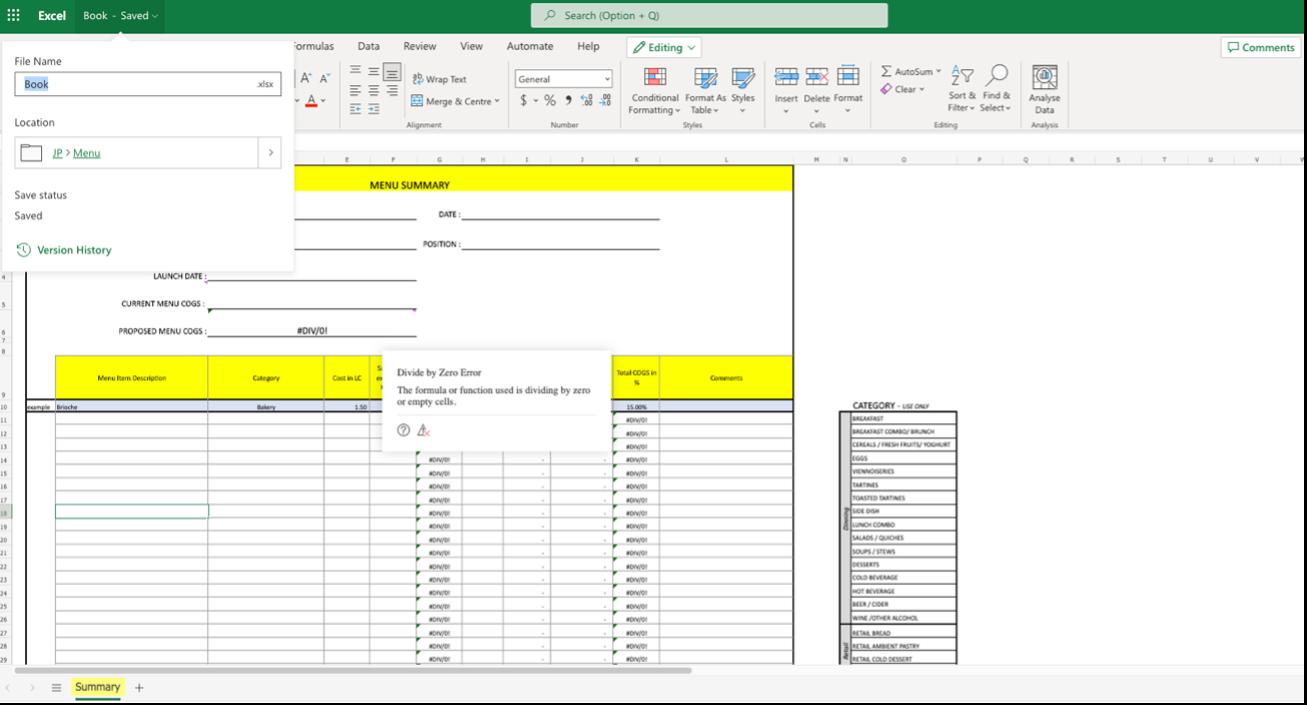Expand the Clear dropdown arrow
Viewport: 1307px width, 705px height.
[921, 90]
